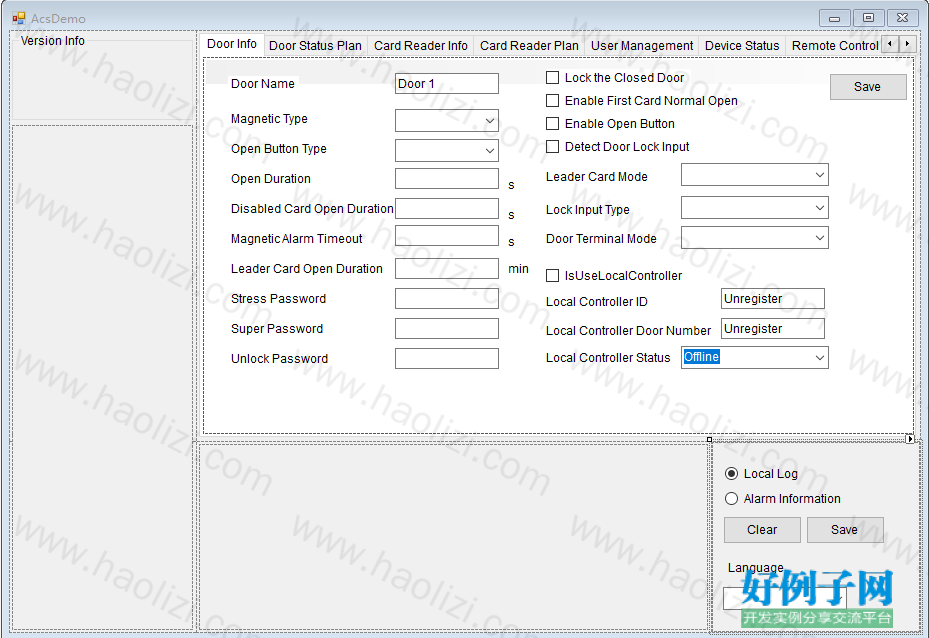Expand the Local Controller Status dropdown
Viewport: 929px width, 638px height.
click(x=754, y=357)
